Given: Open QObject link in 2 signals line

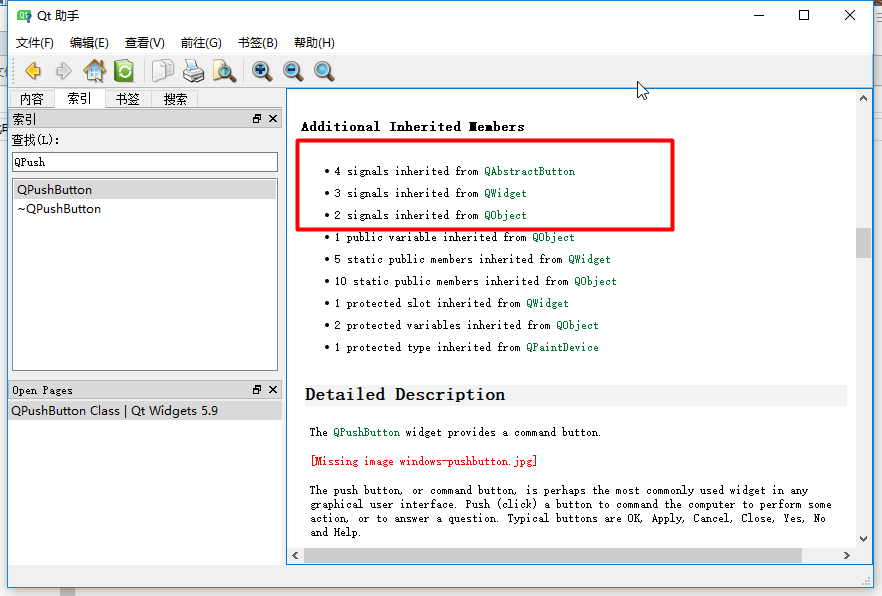Looking at the screenshot, I should click(505, 215).
